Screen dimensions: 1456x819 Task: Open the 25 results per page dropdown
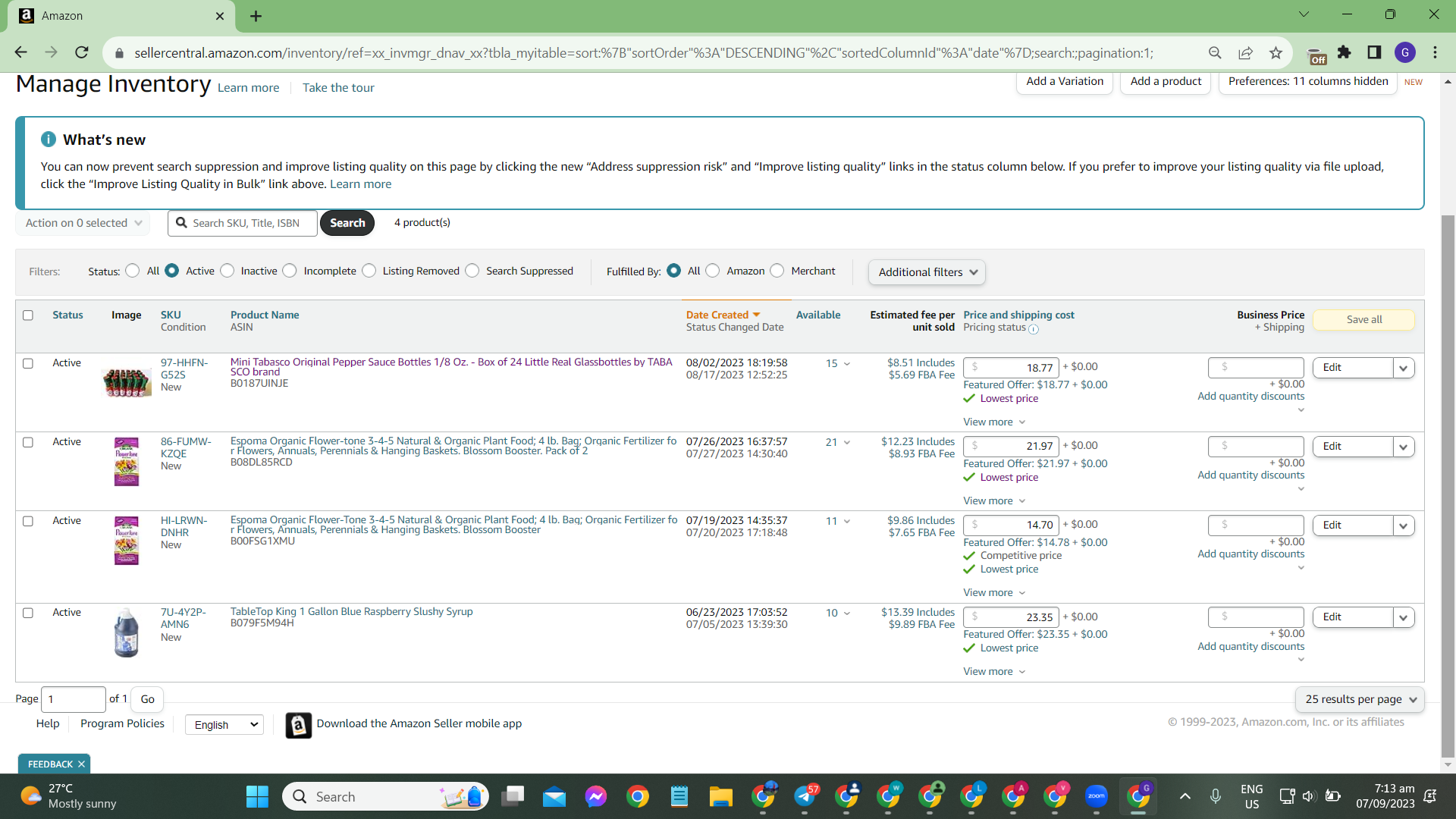tap(1360, 699)
